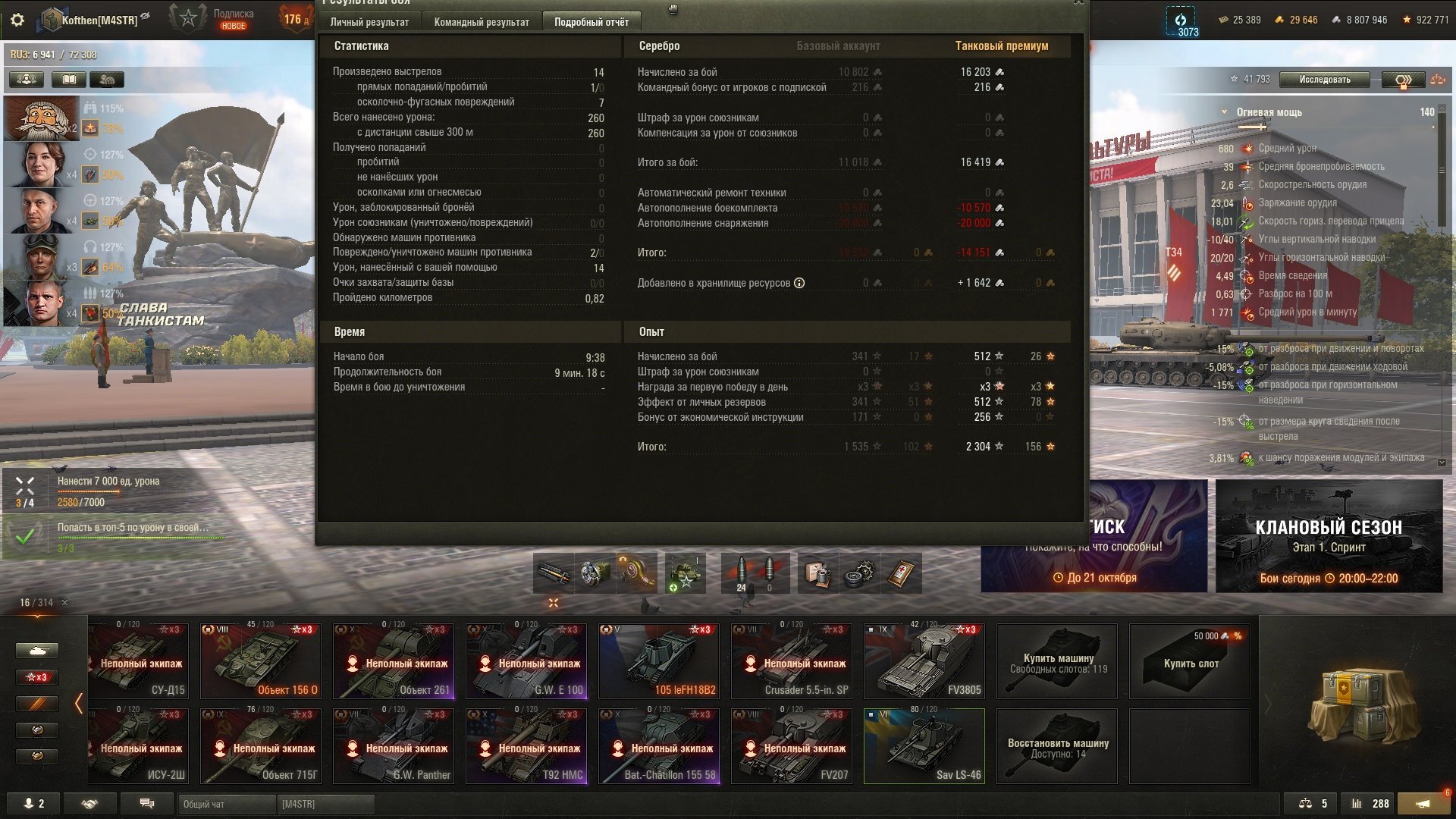The width and height of the screenshot is (1456, 819).
Task: Toggle the x3 first-victory bonus carousel filter
Action: point(37,677)
